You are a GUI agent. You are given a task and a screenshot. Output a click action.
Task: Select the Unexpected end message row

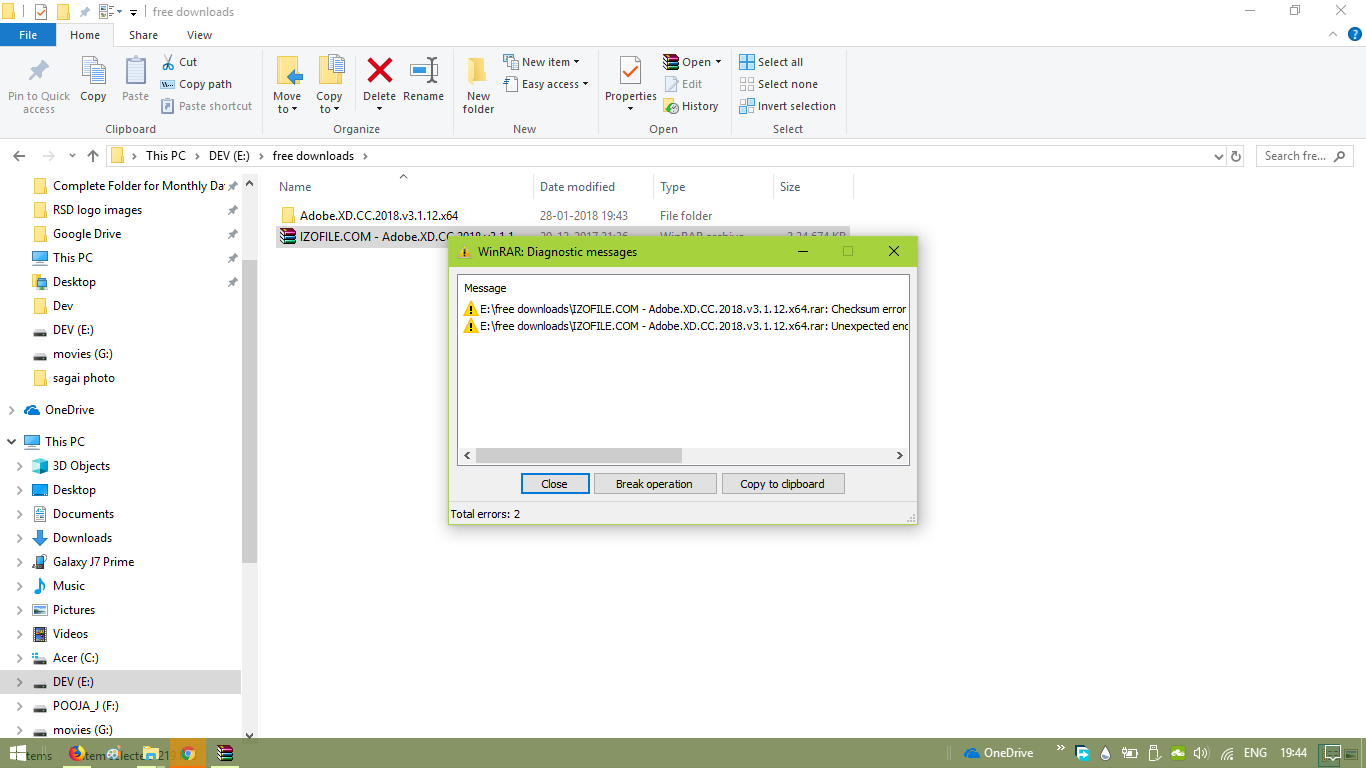[x=685, y=326]
